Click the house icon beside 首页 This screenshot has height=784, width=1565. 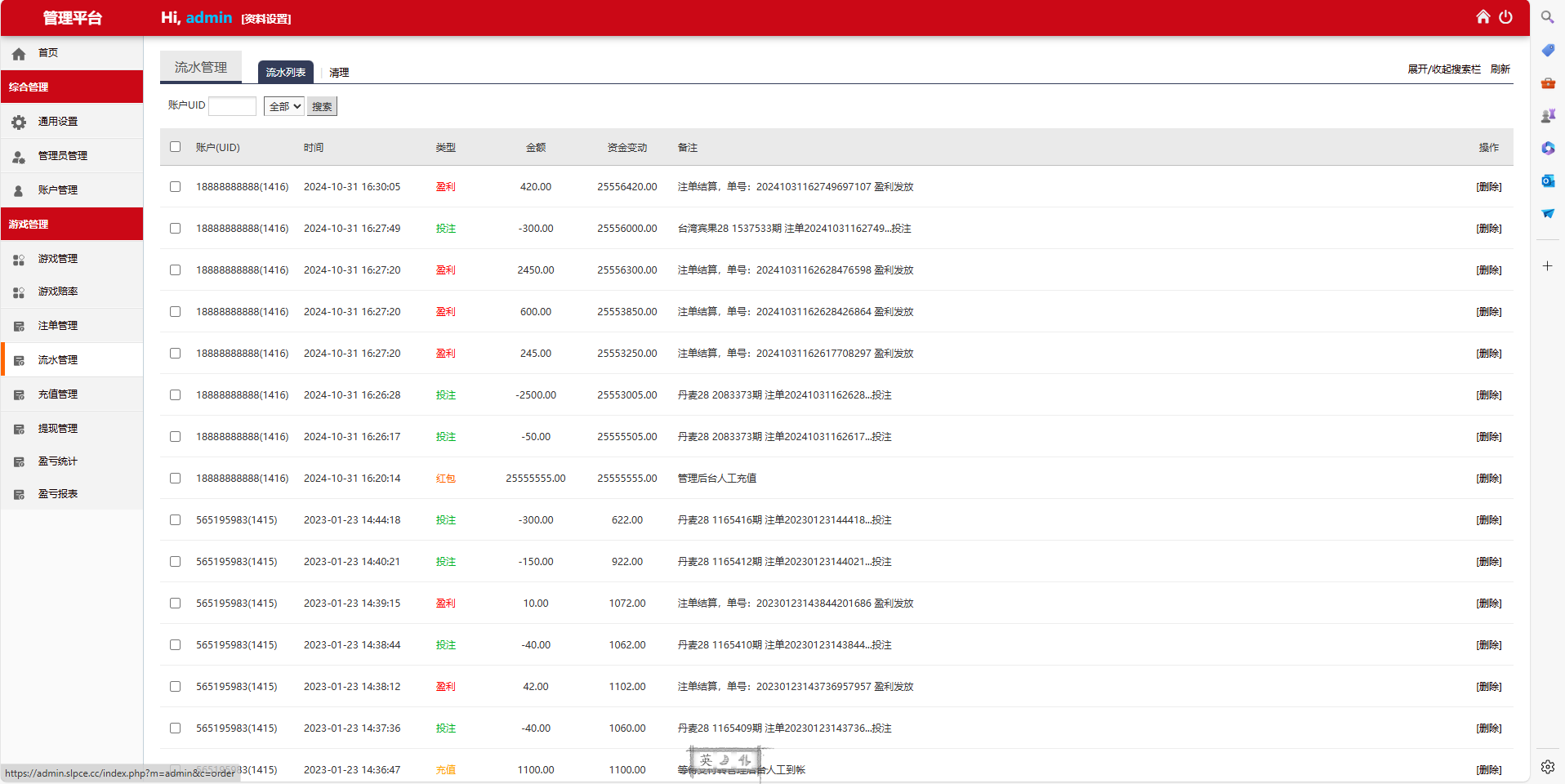[19, 54]
